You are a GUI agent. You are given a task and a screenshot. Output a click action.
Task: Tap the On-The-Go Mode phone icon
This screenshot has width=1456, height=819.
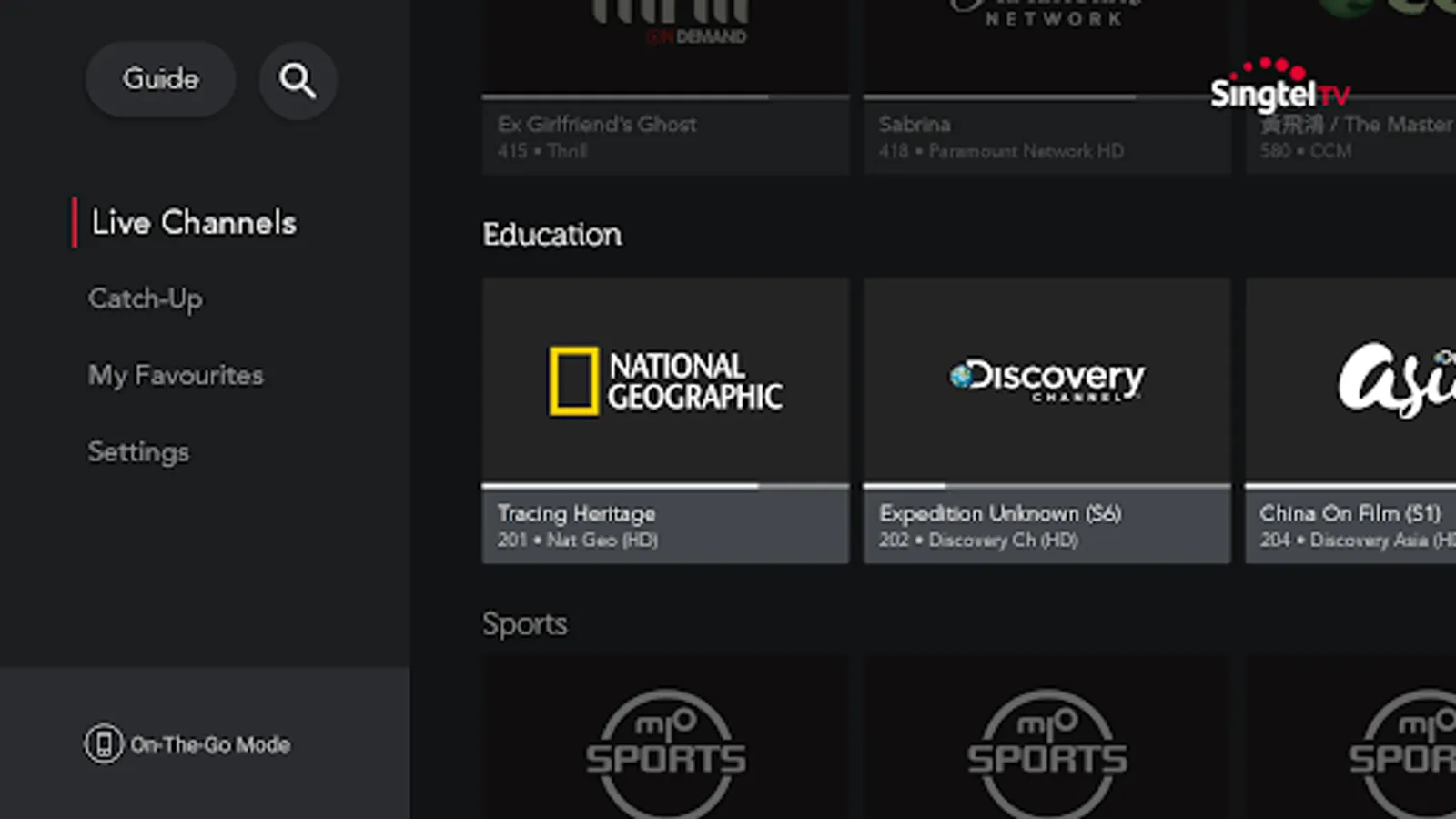coord(104,744)
